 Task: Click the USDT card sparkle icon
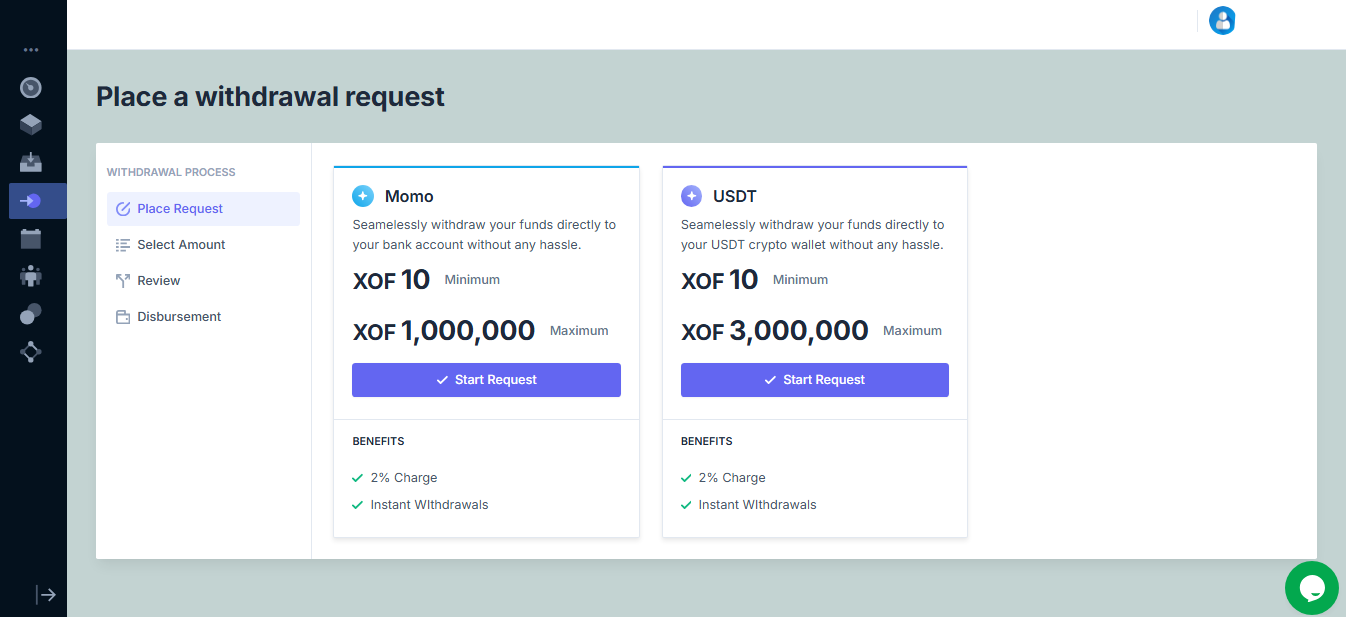tap(691, 196)
